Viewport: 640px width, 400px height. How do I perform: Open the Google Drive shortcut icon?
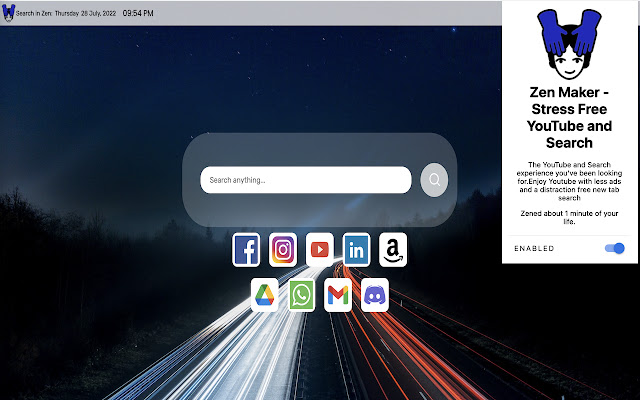point(264,295)
